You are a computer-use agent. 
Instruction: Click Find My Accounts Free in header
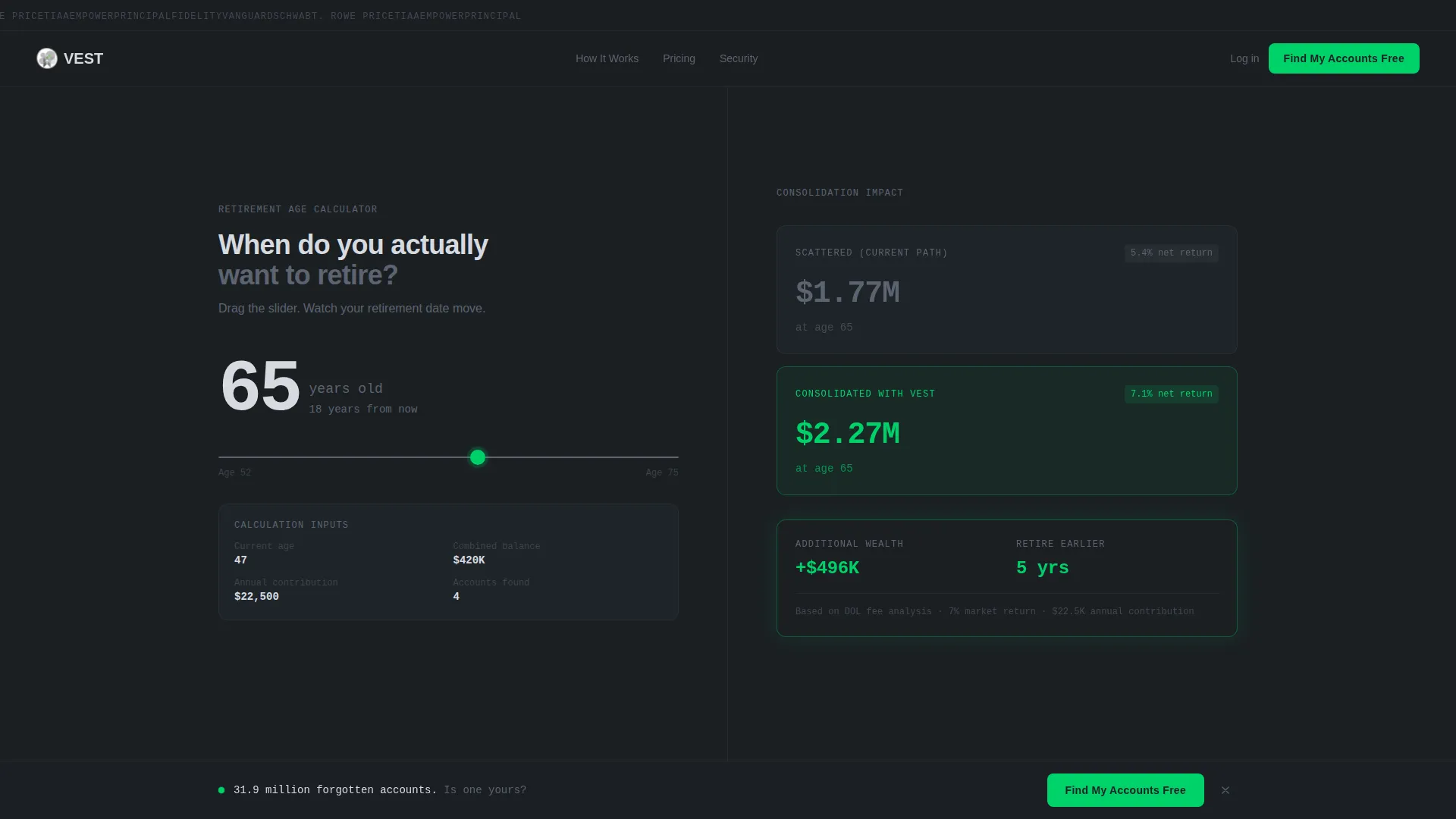[x=1344, y=58]
